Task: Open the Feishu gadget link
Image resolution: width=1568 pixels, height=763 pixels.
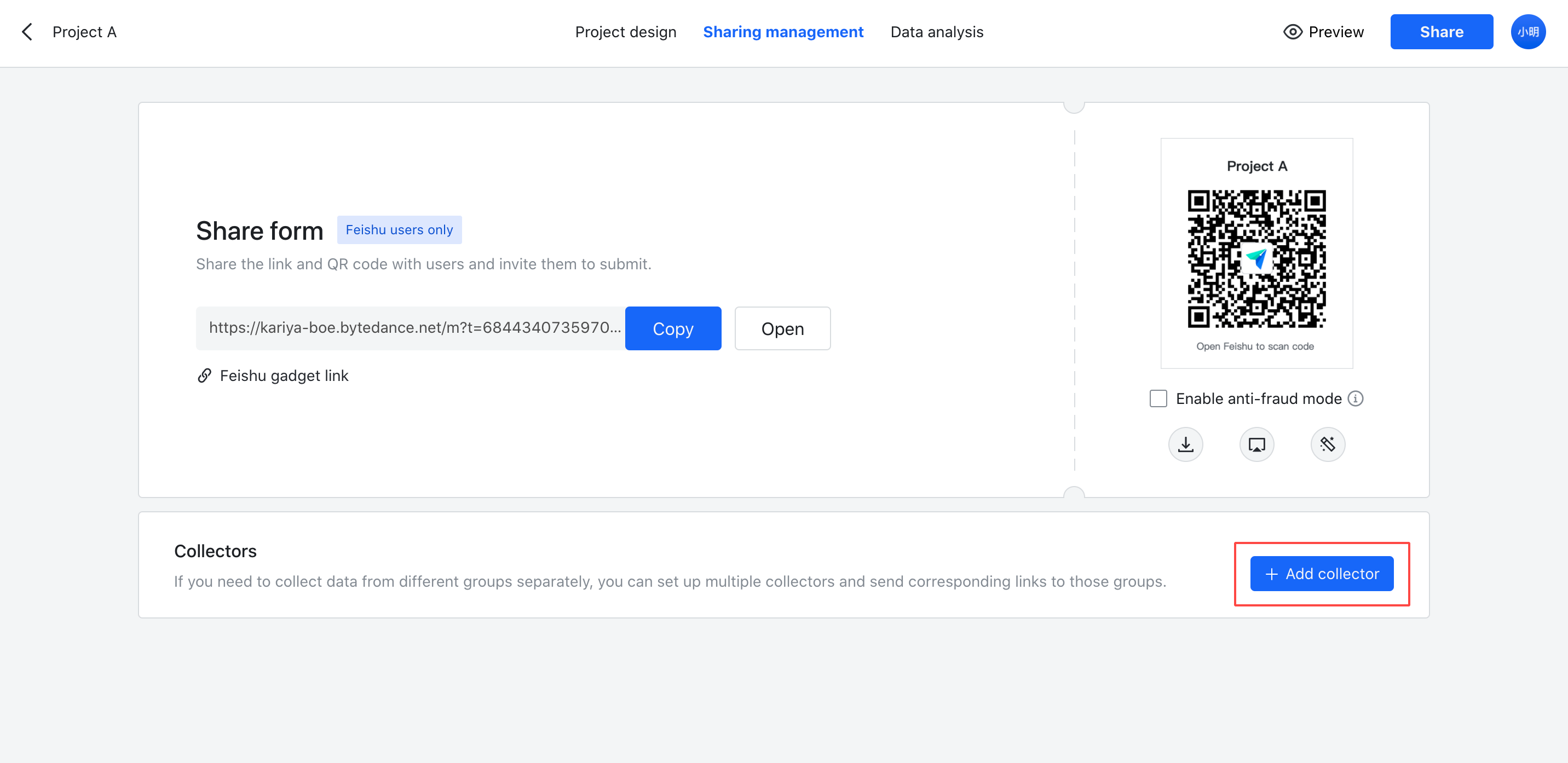Action: 284,375
